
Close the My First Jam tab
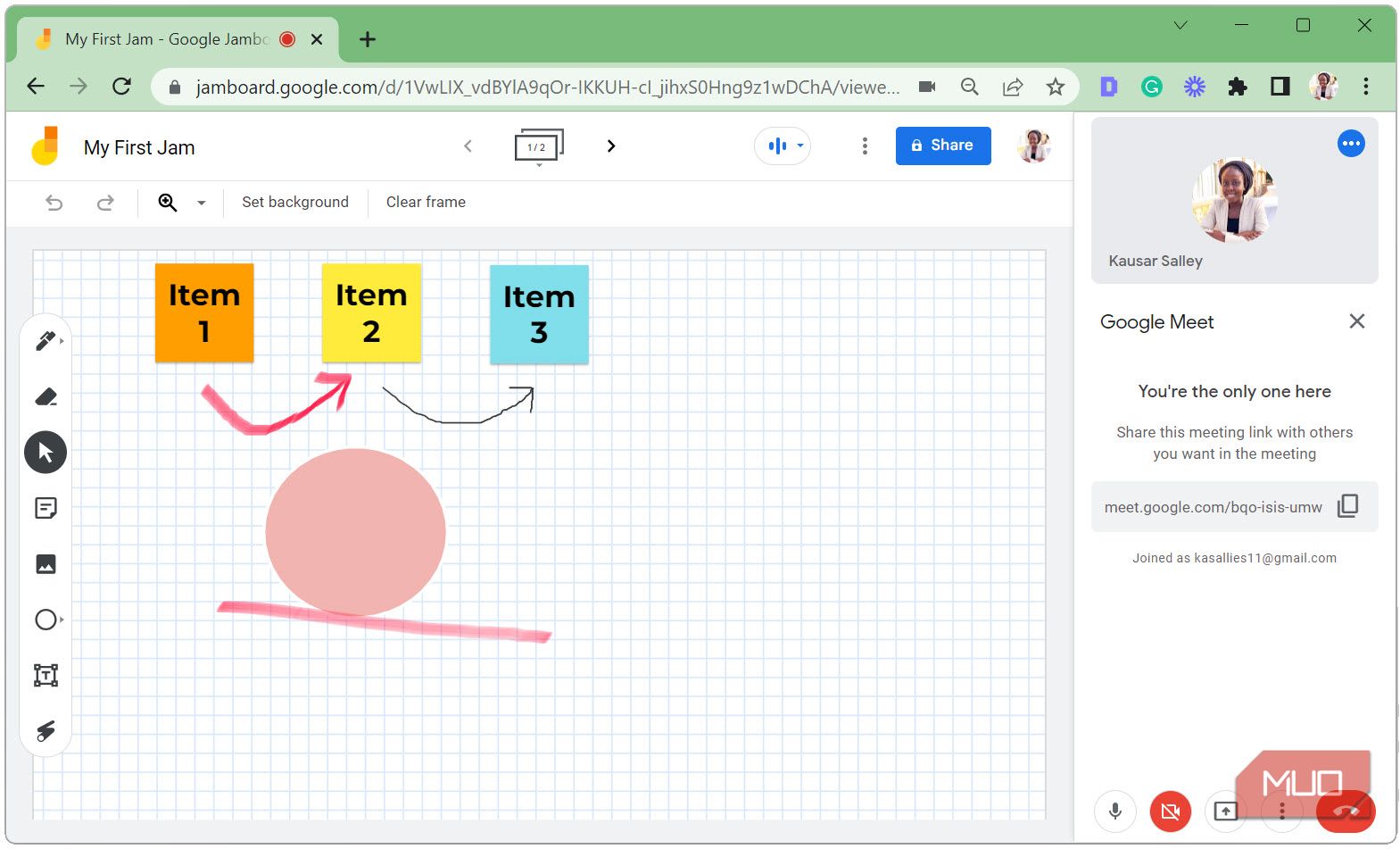(x=317, y=39)
